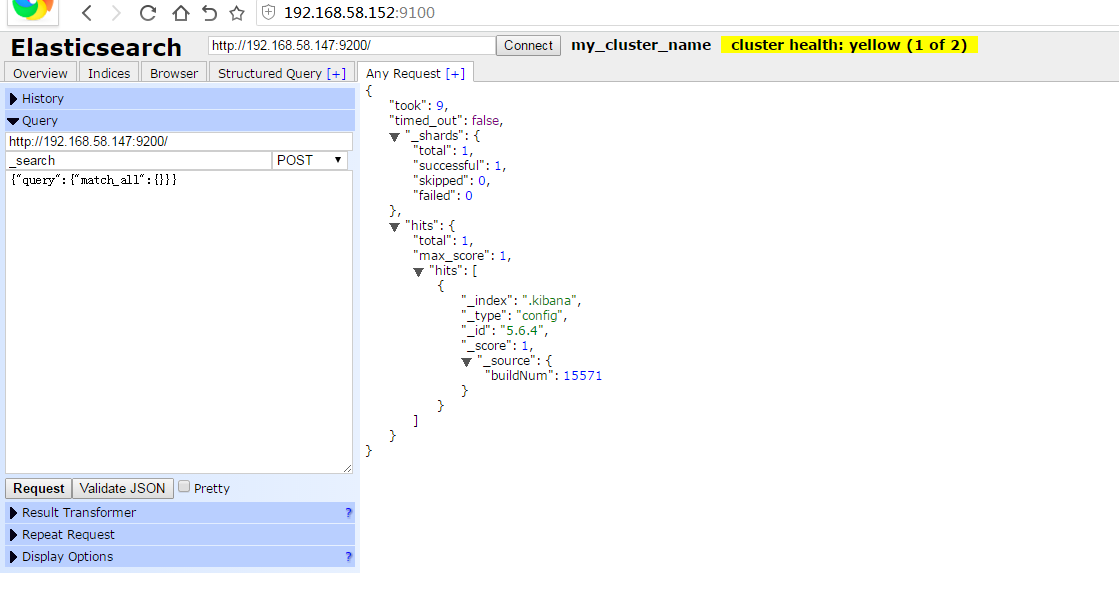The width and height of the screenshot is (1119, 607).
Task: Open the browser home page icon
Action: [181, 13]
